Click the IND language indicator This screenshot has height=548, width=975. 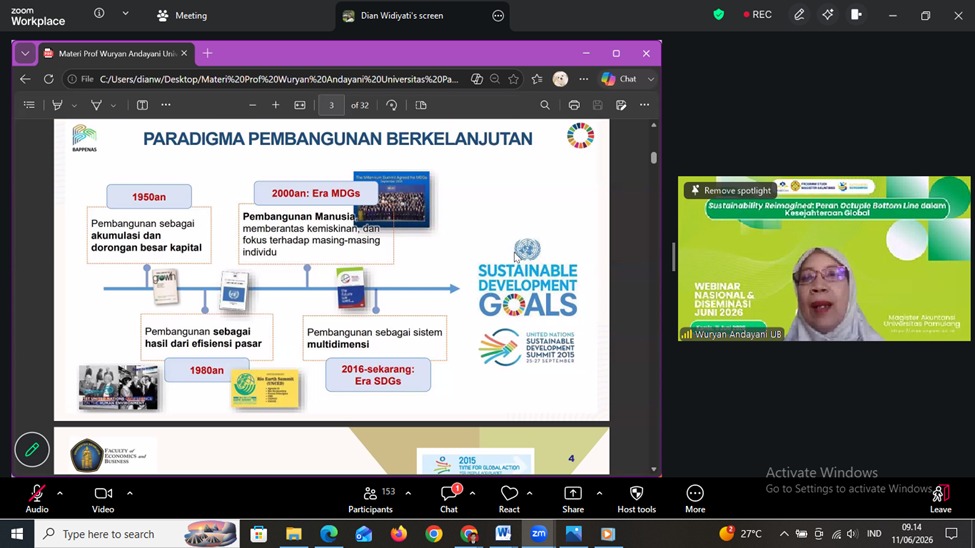click(x=874, y=534)
